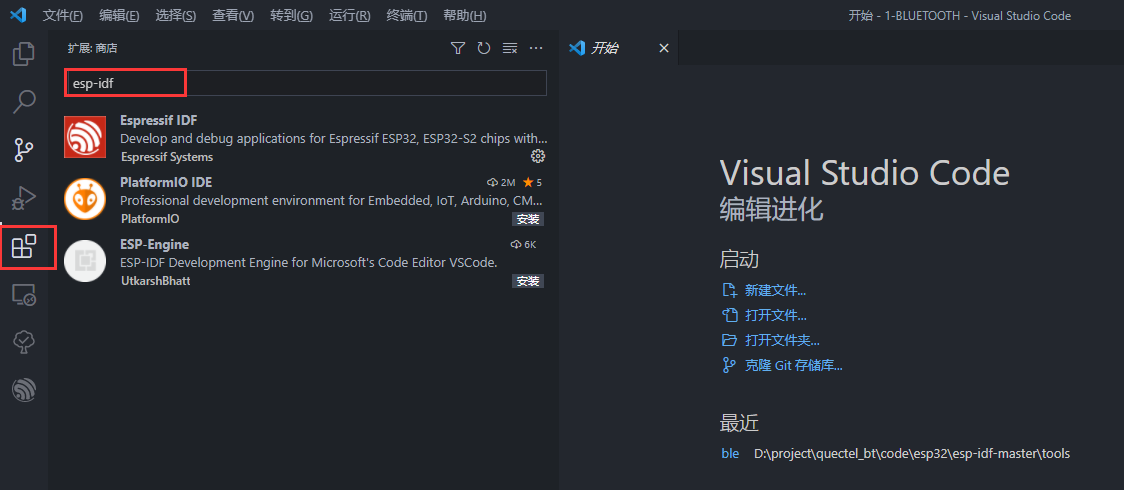Screen dimensions: 1124x490
Task: Open the 运行(R) menu
Action: tap(350, 16)
